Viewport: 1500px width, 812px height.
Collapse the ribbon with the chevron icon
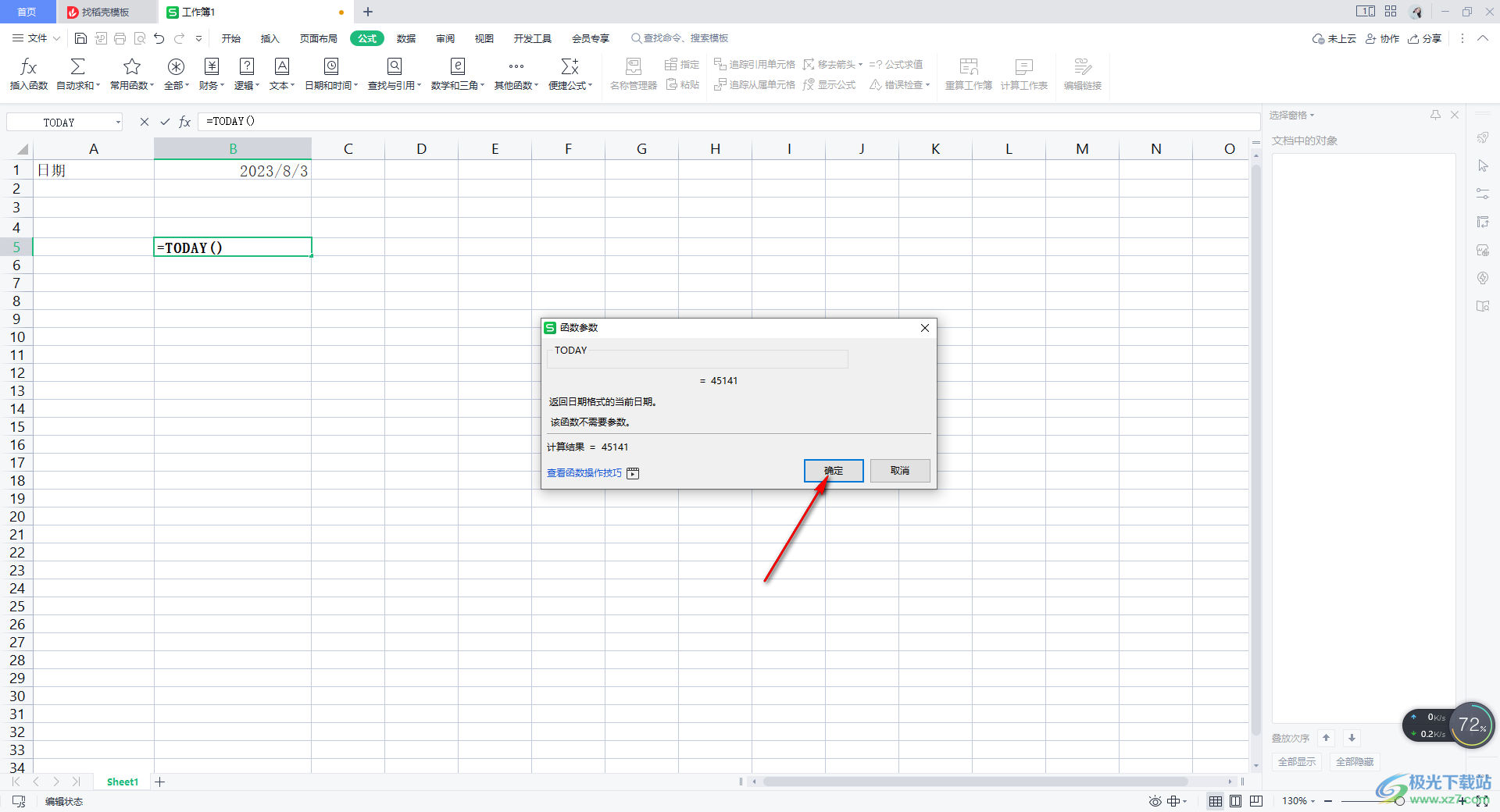click(1483, 38)
